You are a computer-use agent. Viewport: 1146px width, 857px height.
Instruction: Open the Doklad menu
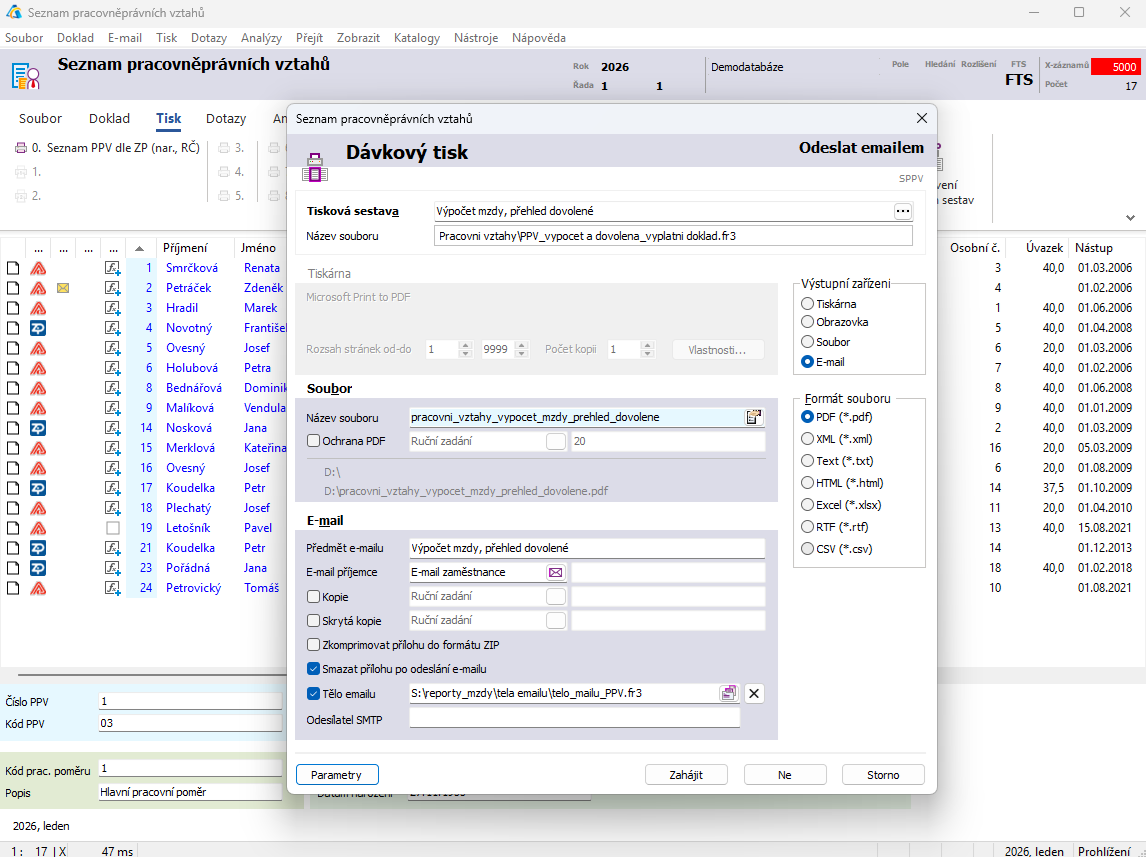point(75,38)
